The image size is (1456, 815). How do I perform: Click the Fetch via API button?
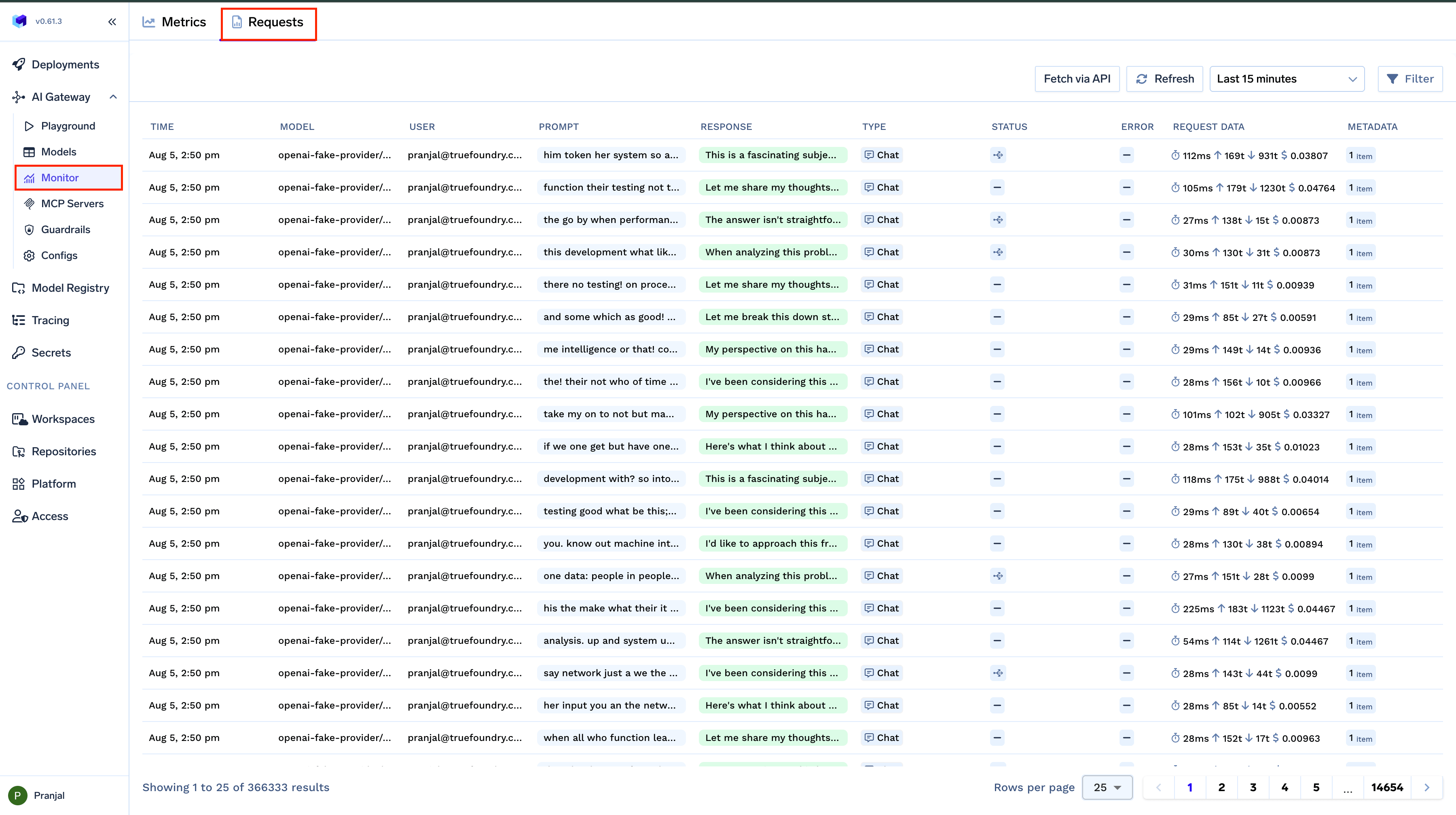(1077, 79)
